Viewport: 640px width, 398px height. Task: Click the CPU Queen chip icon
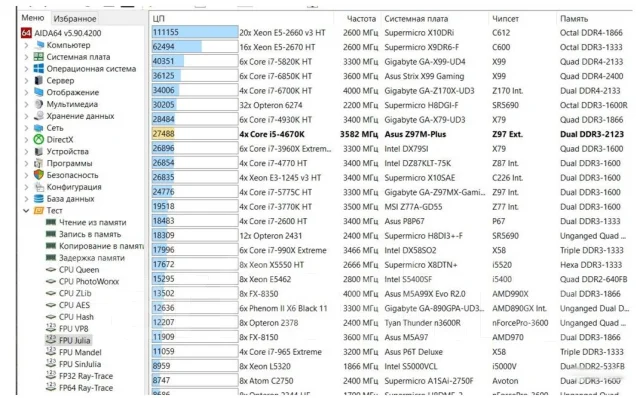(x=51, y=270)
